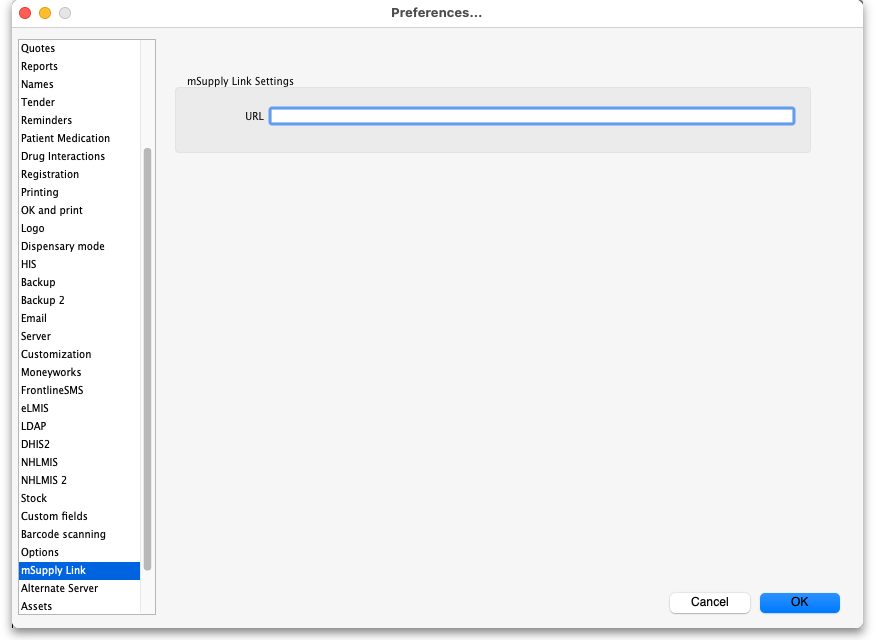Select Dispensary mode in the list
Viewport: 875px width, 640px height.
(62, 246)
